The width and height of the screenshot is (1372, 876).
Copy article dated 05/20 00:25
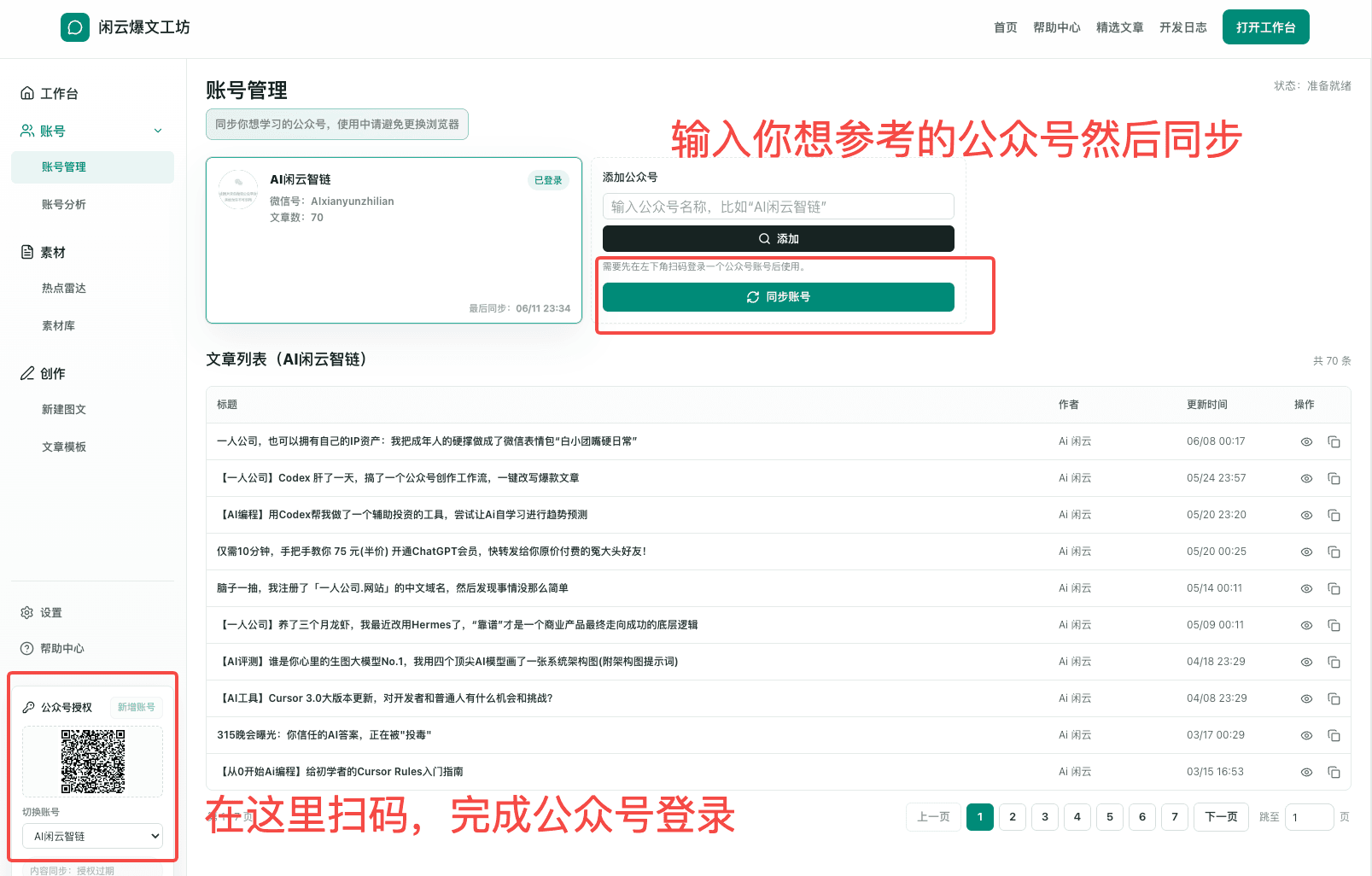point(1334,552)
